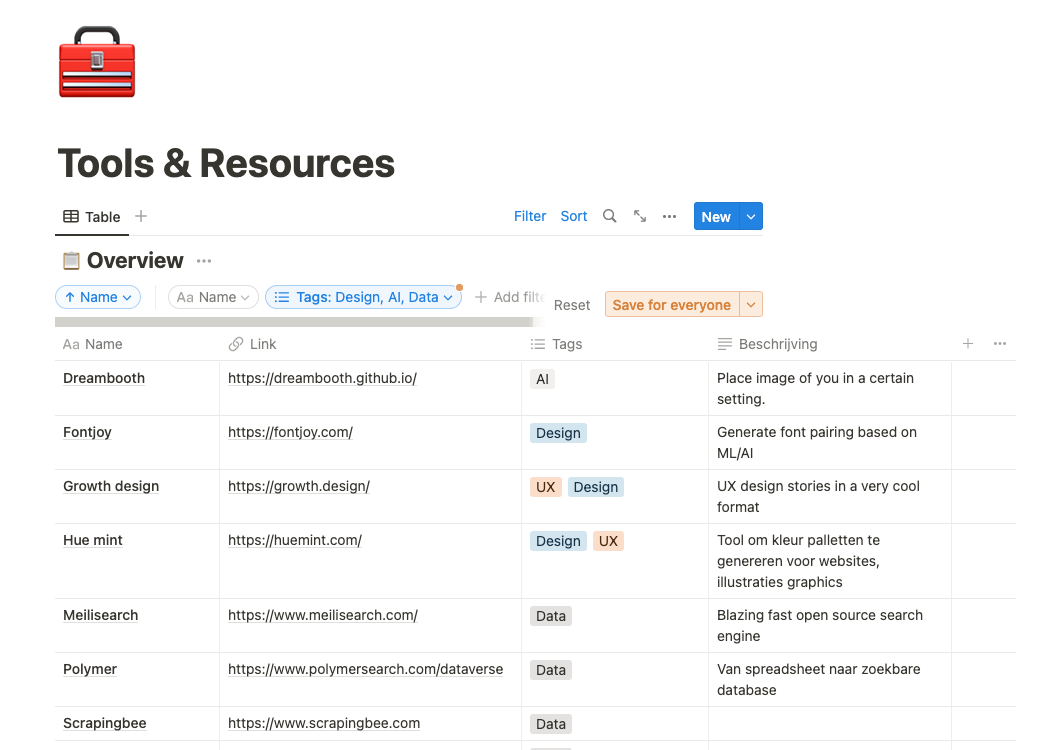The width and height of the screenshot is (1059, 750).
Task: Click 'Generate font pairing based on ML/AI' cell
Action: (829, 443)
